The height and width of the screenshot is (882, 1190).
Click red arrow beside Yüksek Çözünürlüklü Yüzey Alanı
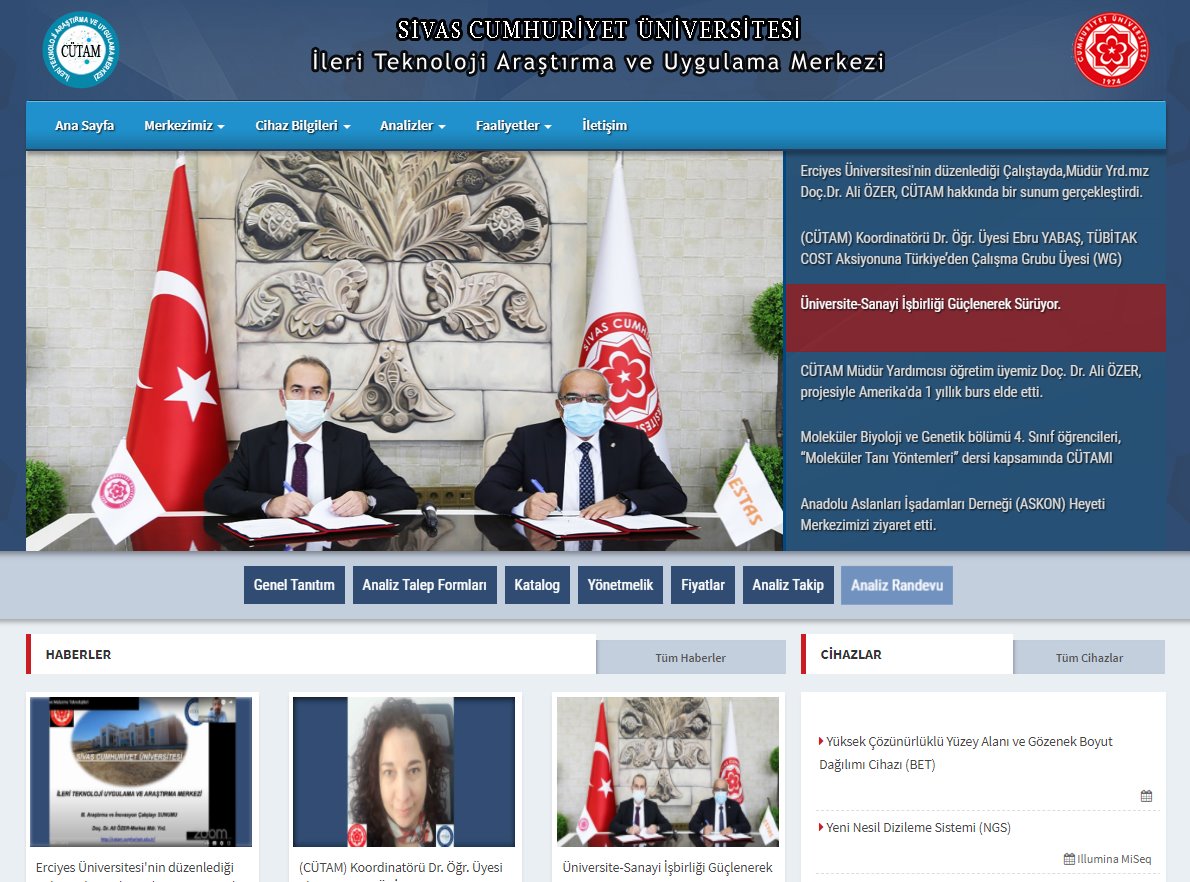[x=821, y=741]
